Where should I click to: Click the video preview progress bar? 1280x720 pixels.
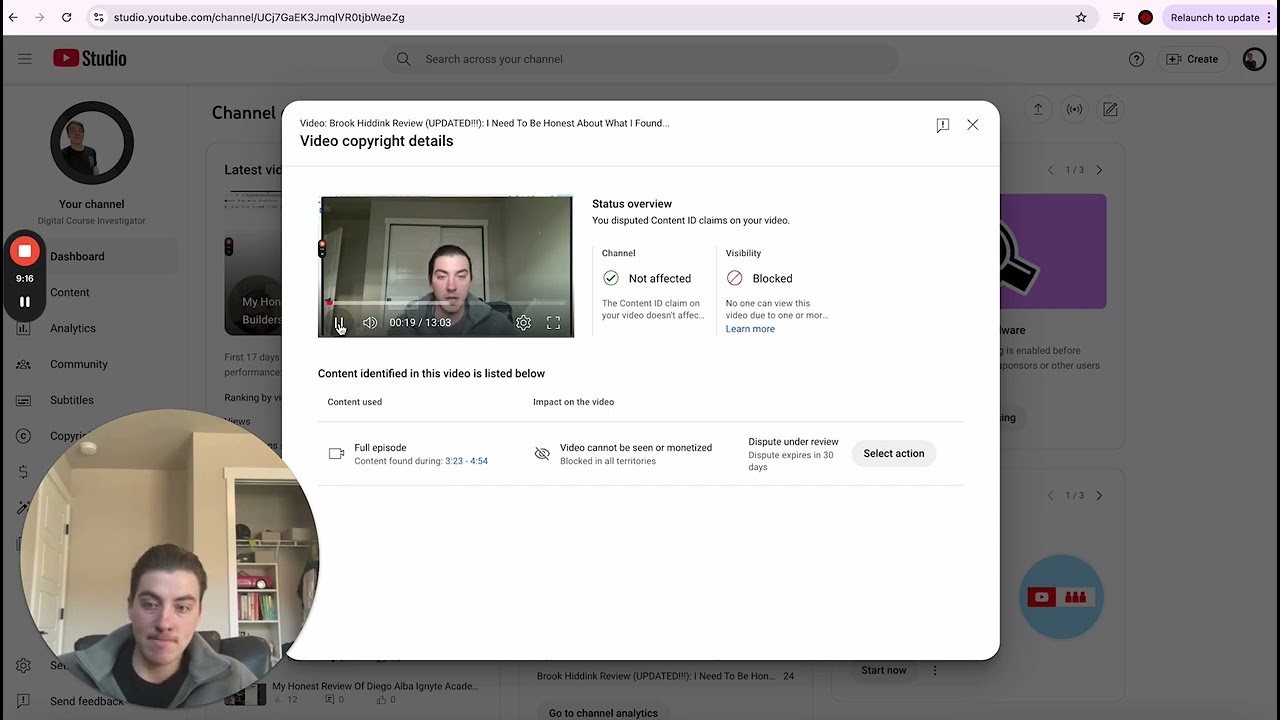[446, 302]
